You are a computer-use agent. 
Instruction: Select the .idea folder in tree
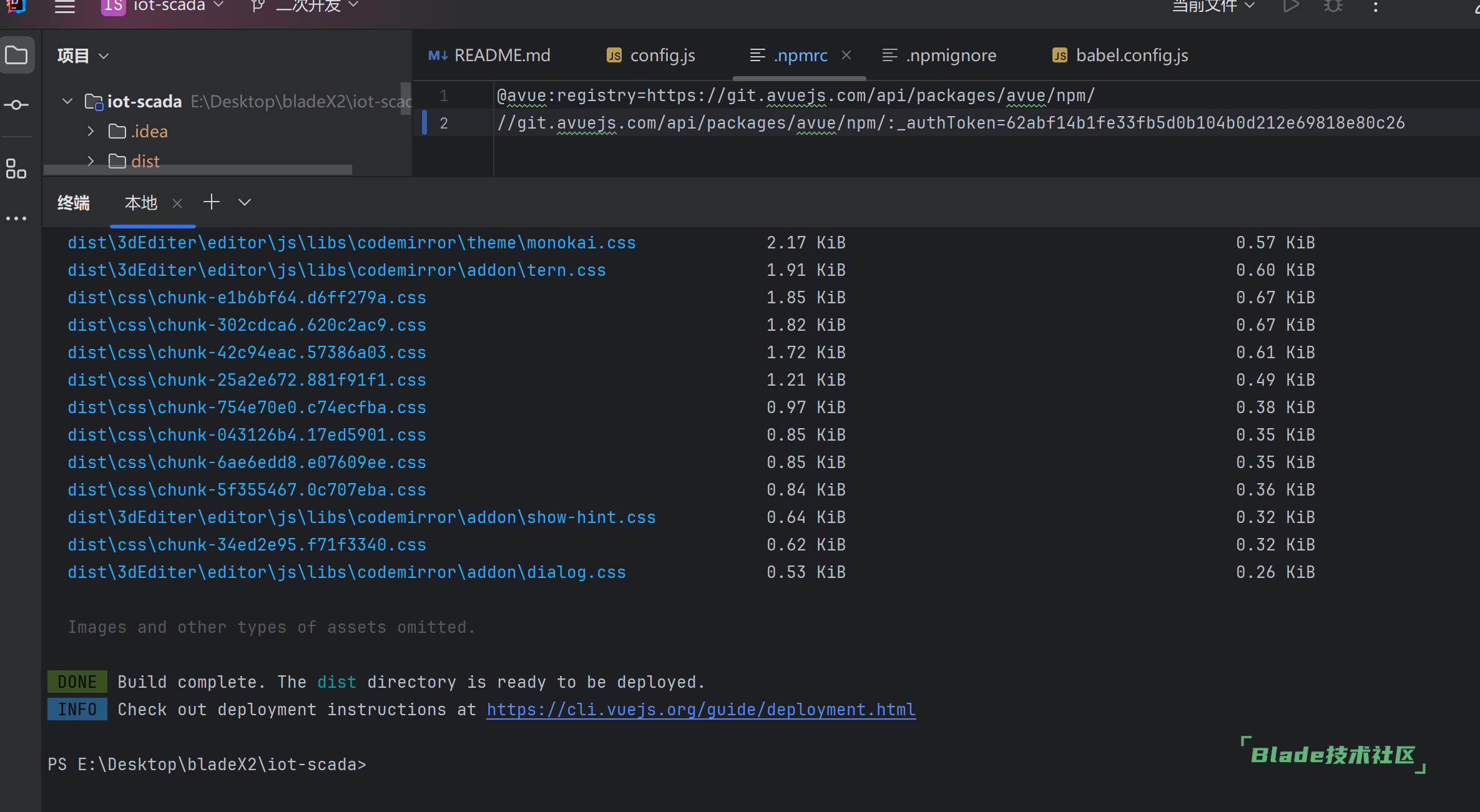(x=149, y=131)
